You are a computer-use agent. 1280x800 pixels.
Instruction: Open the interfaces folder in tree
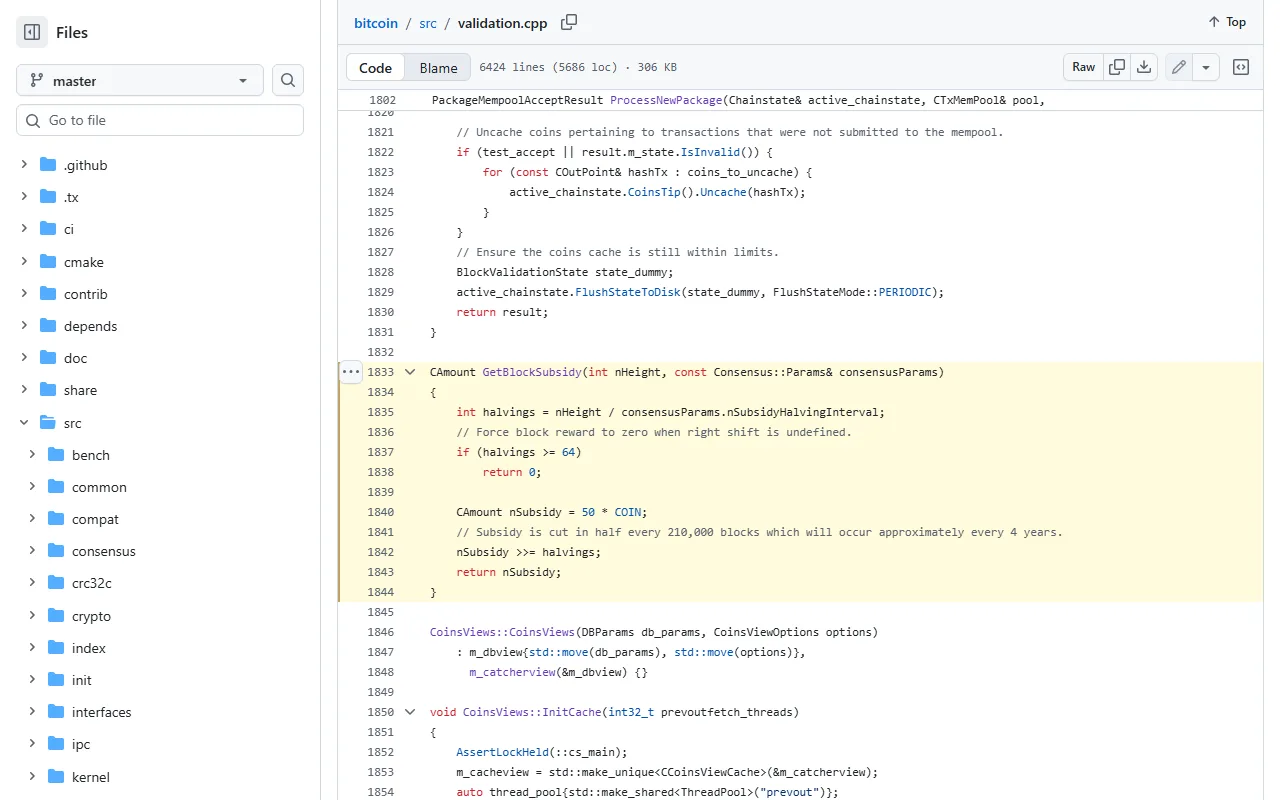tap(101, 712)
